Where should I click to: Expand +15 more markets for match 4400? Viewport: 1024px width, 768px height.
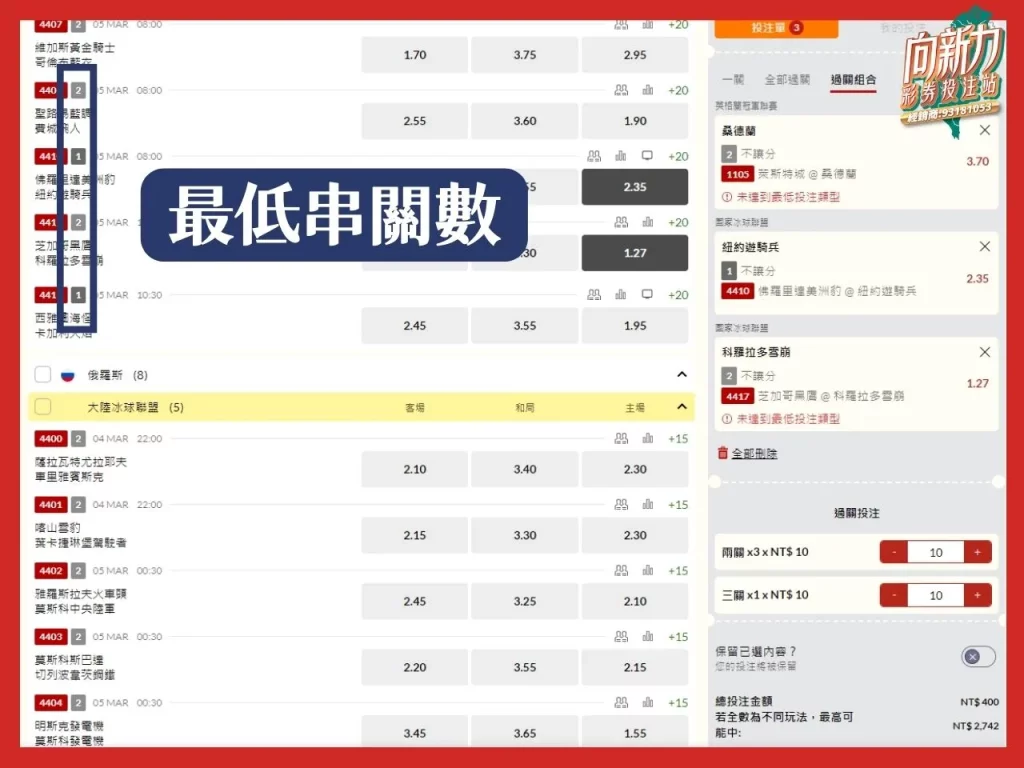coord(678,439)
